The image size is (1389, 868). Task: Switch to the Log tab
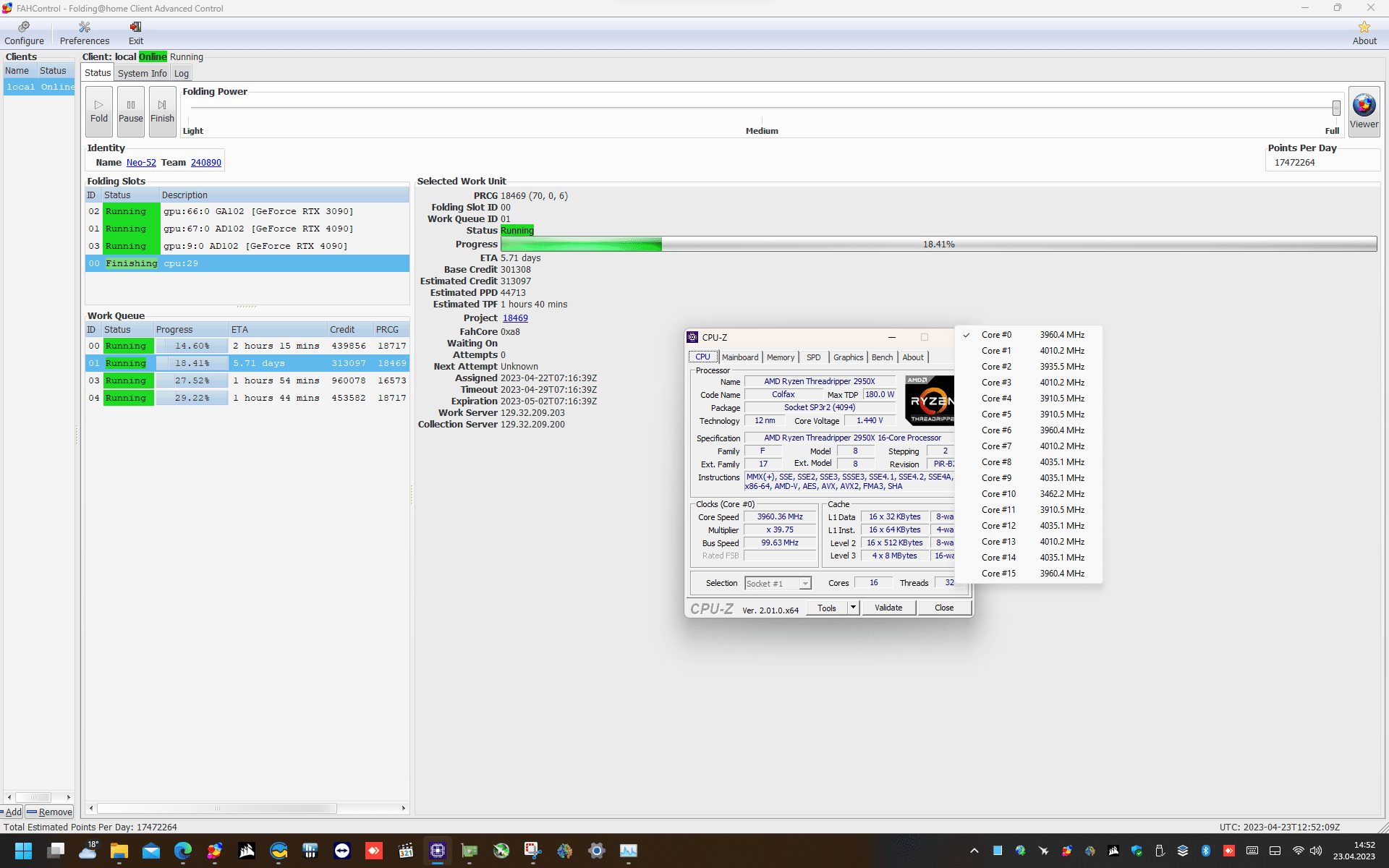point(181,73)
